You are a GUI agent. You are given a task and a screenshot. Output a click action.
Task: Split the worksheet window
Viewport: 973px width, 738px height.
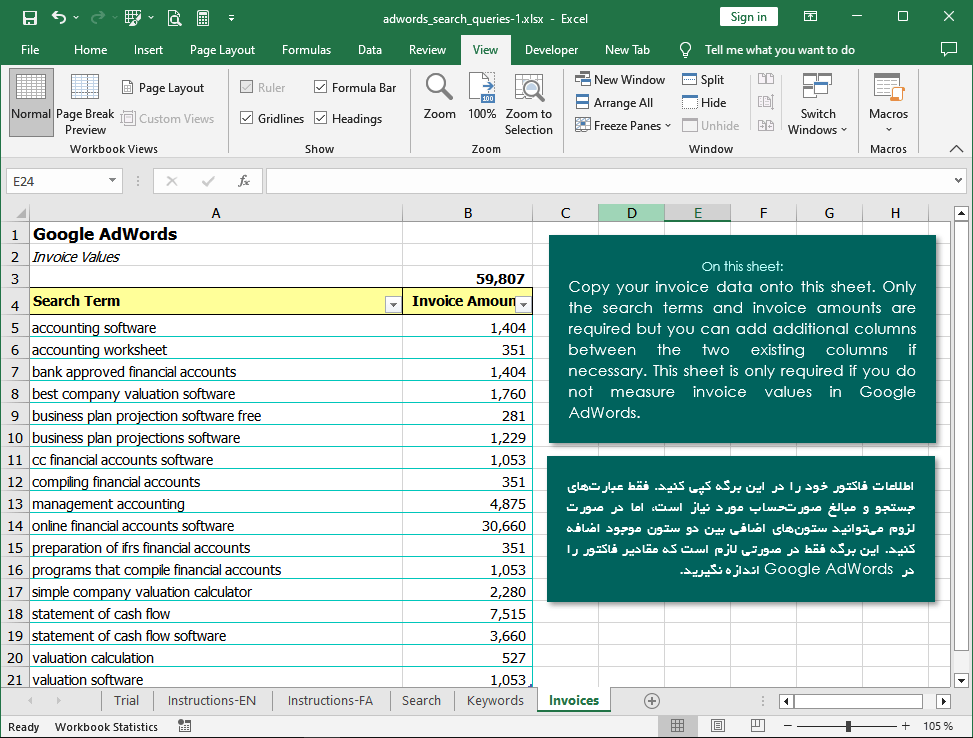[703, 79]
